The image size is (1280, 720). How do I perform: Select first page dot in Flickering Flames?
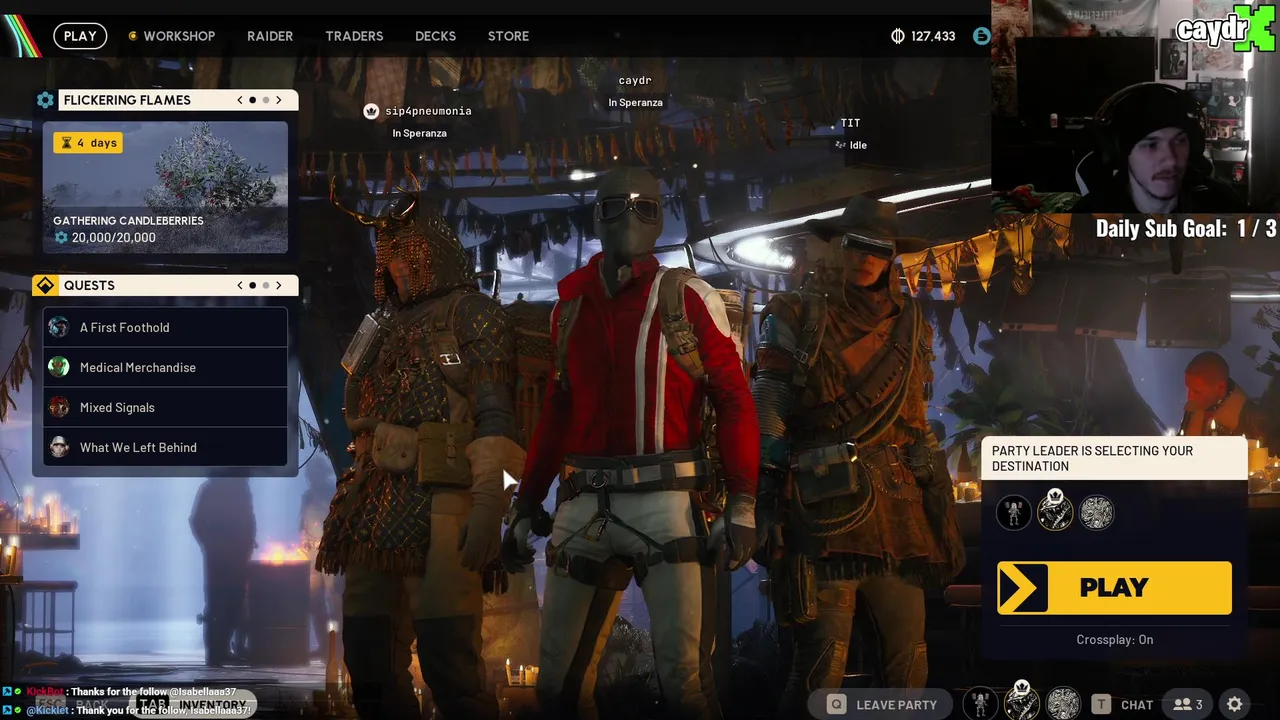pyautogui.click(x=252, y=100)
